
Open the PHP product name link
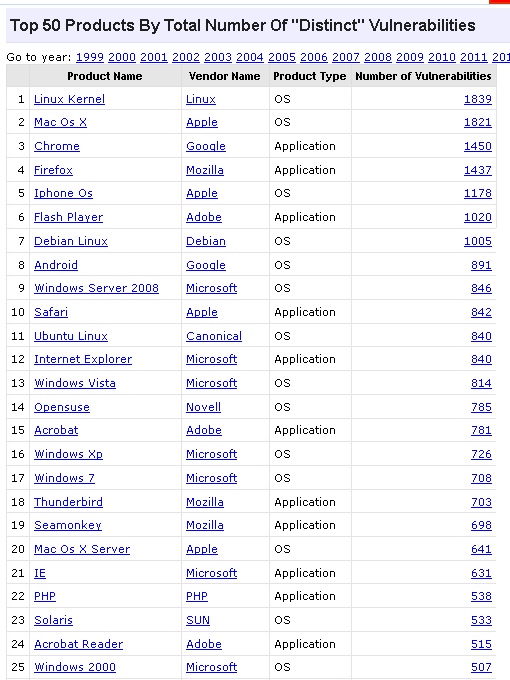(x=45, y=596)
